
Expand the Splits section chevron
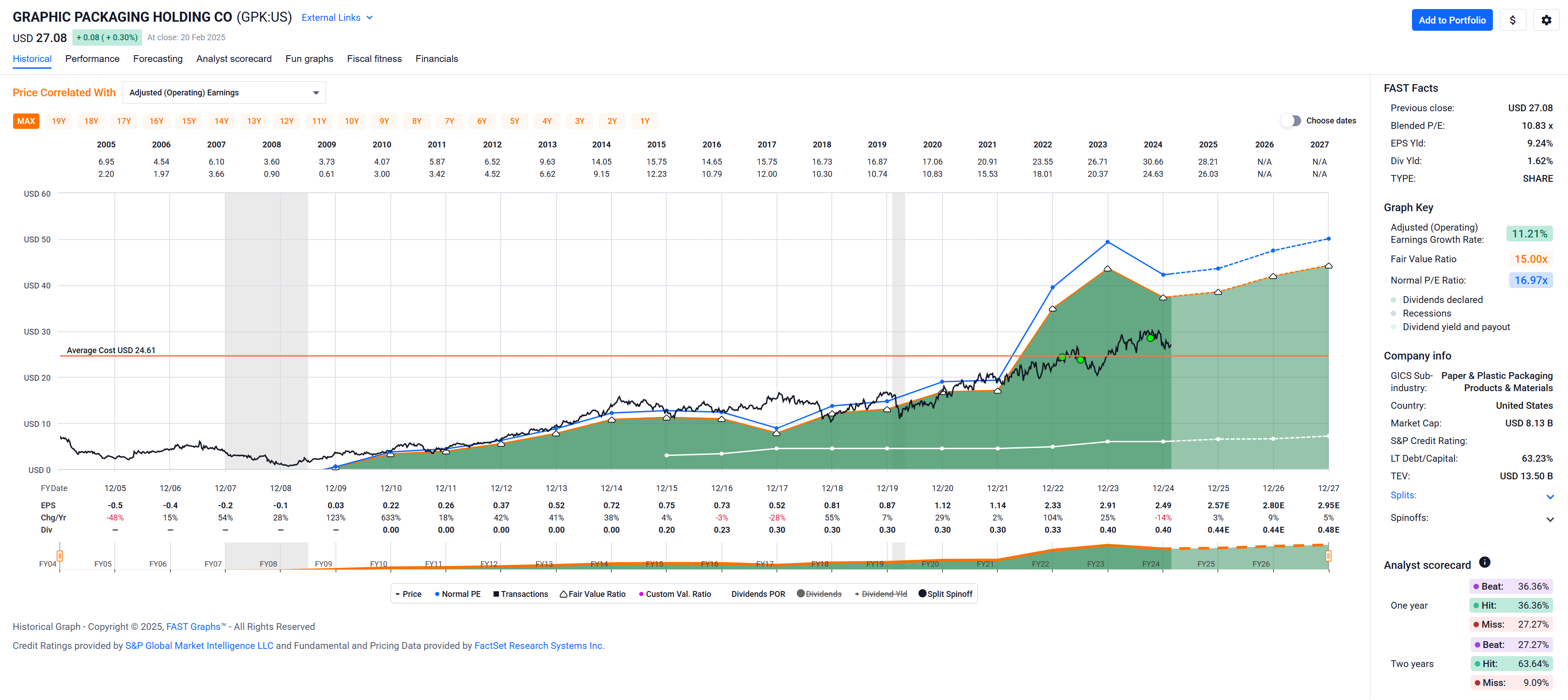click(1550, 497)
